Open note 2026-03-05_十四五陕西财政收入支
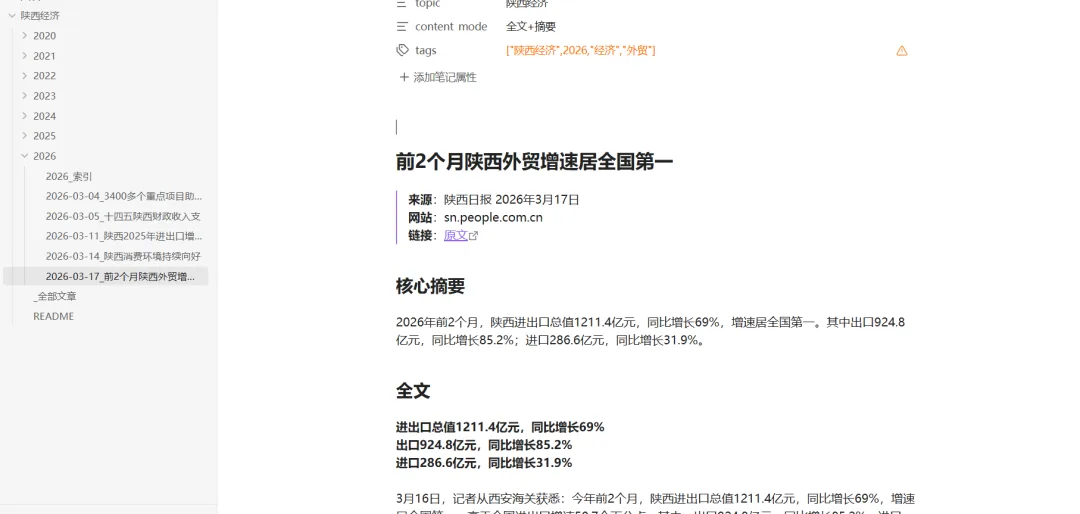The height and width of the screenshot is (514, 1080). [x=123, y=216]
